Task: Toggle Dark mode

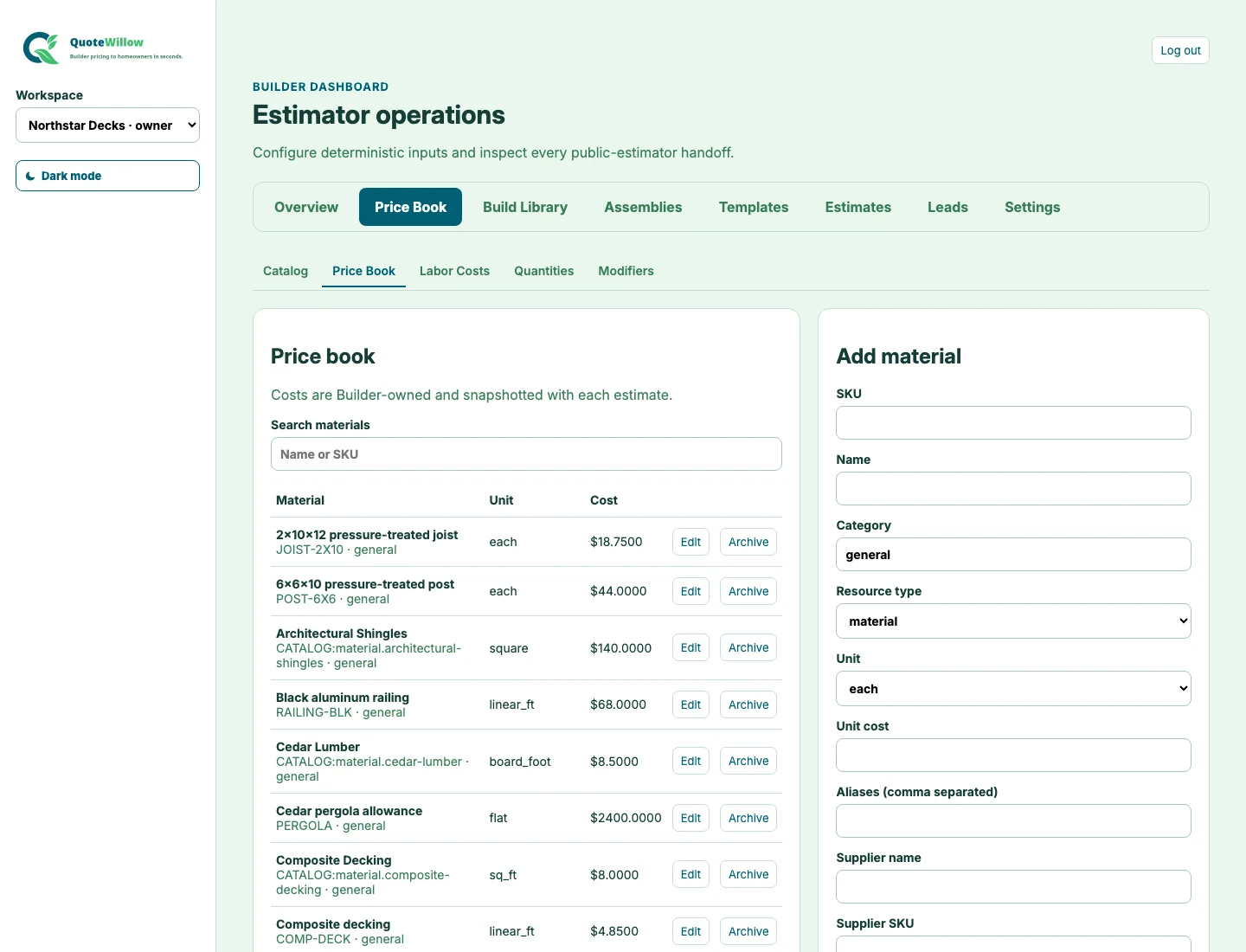Action: (107, 176)
